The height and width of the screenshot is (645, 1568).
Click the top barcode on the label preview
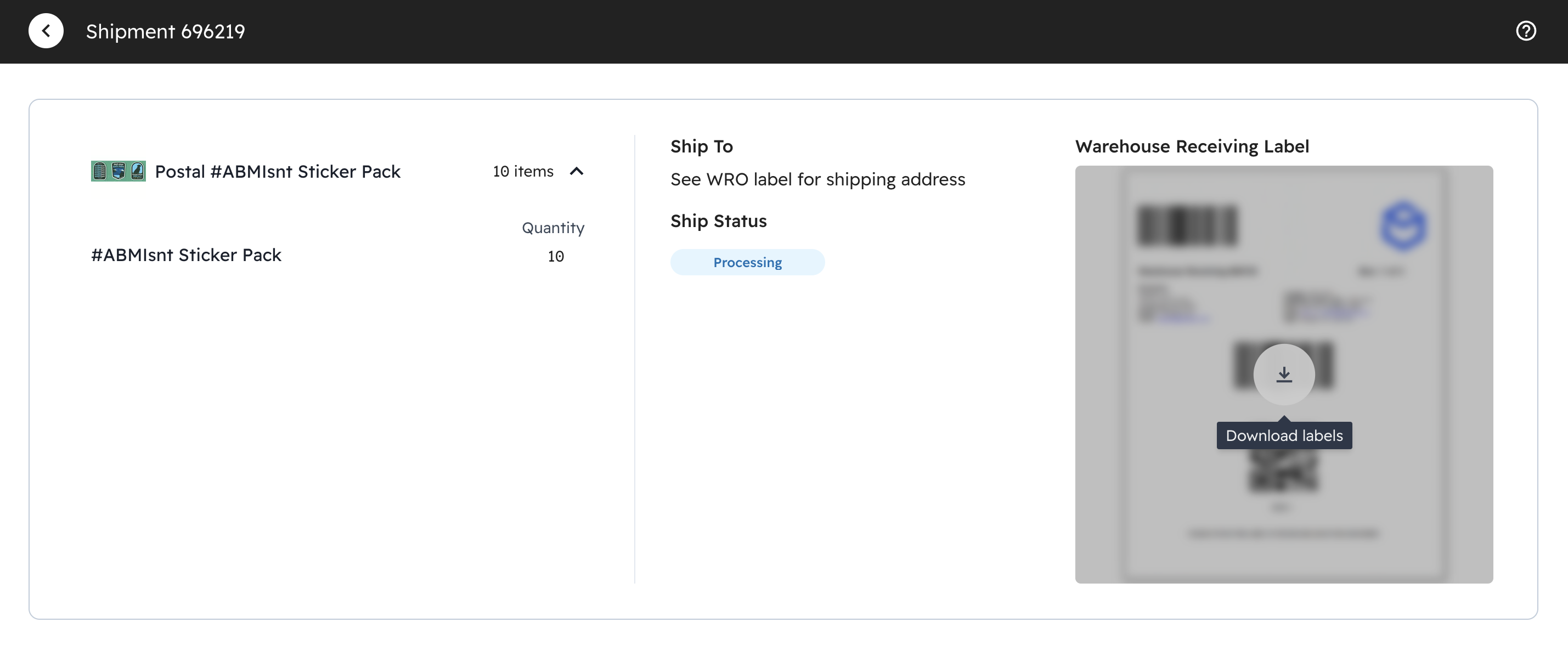coord(1186,226)
